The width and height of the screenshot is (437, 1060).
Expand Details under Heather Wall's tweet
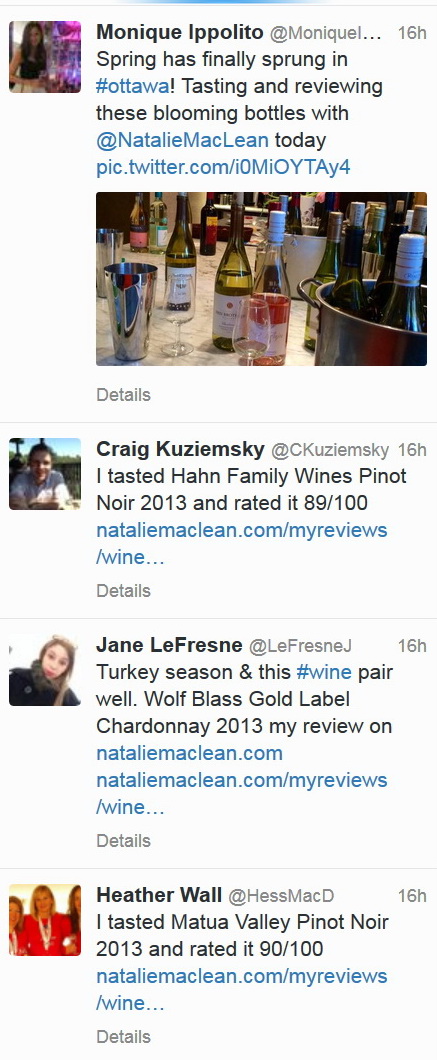123,1037
